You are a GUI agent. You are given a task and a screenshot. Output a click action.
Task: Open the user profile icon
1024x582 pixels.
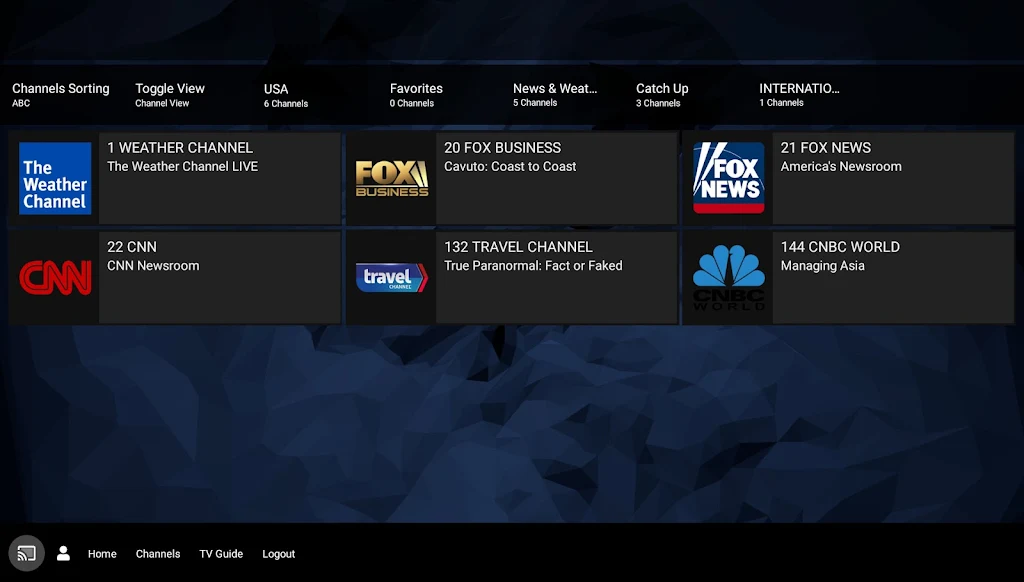63,553
